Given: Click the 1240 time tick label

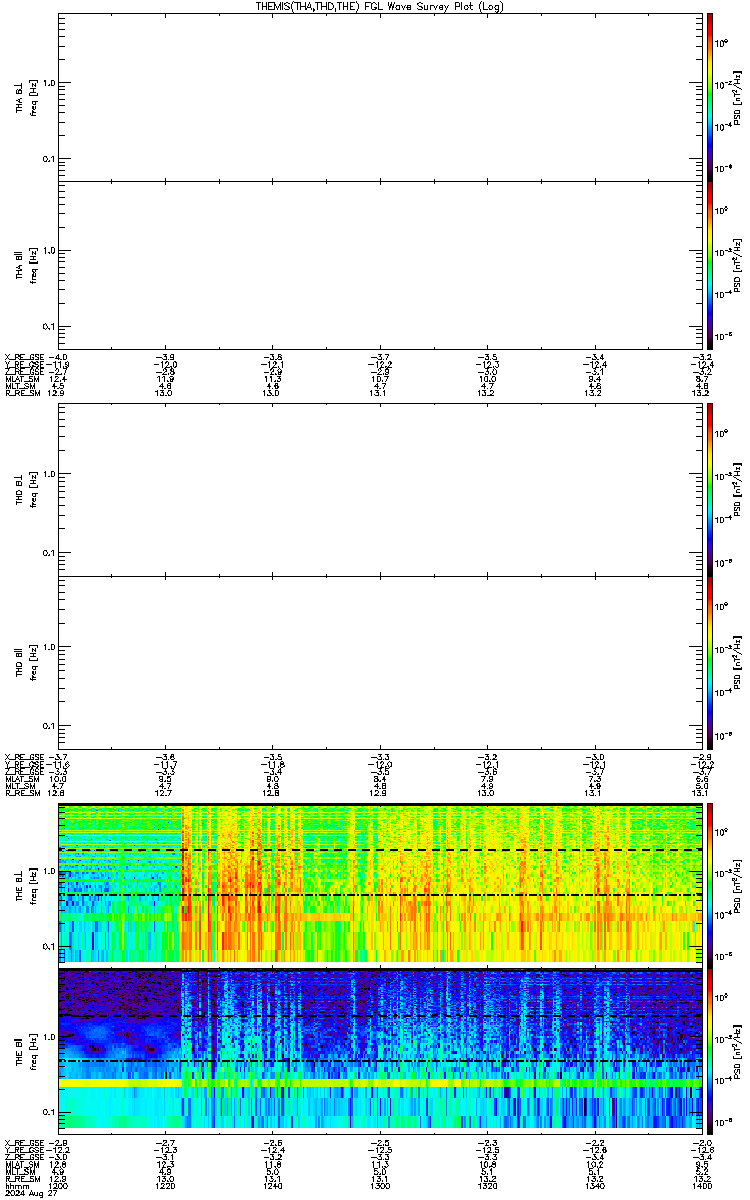Looking at the screenshot, I should (x=272, y=1185).
